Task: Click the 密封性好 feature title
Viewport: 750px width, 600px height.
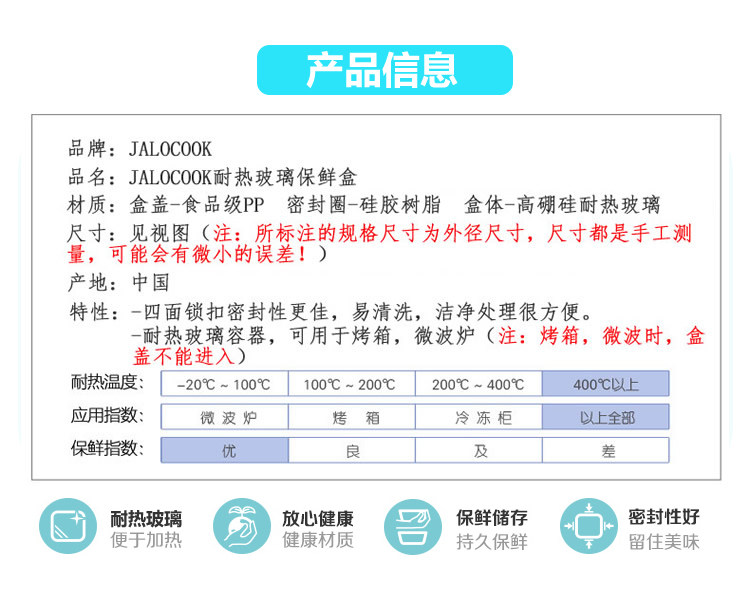Action: coord(664,517)
